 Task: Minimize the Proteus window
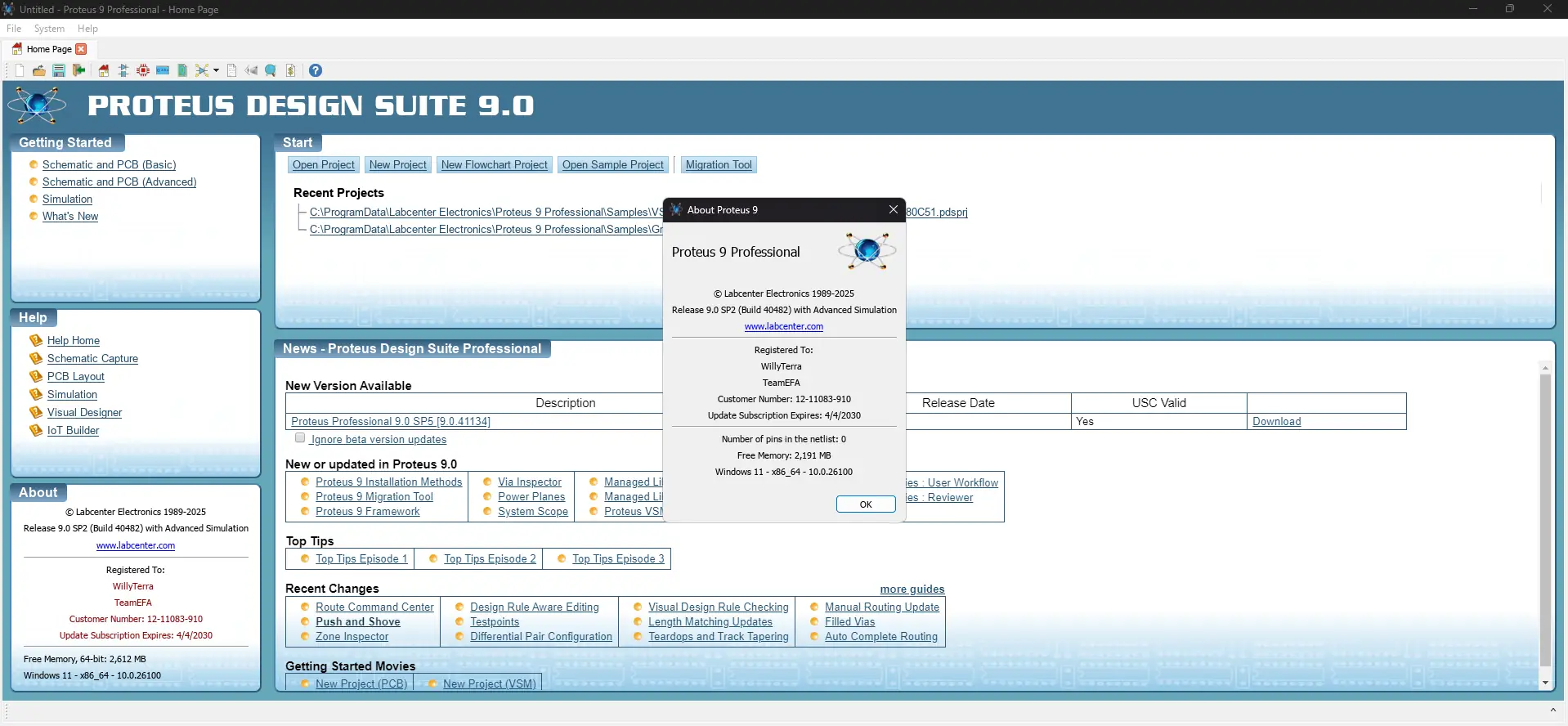point(1473,9)
